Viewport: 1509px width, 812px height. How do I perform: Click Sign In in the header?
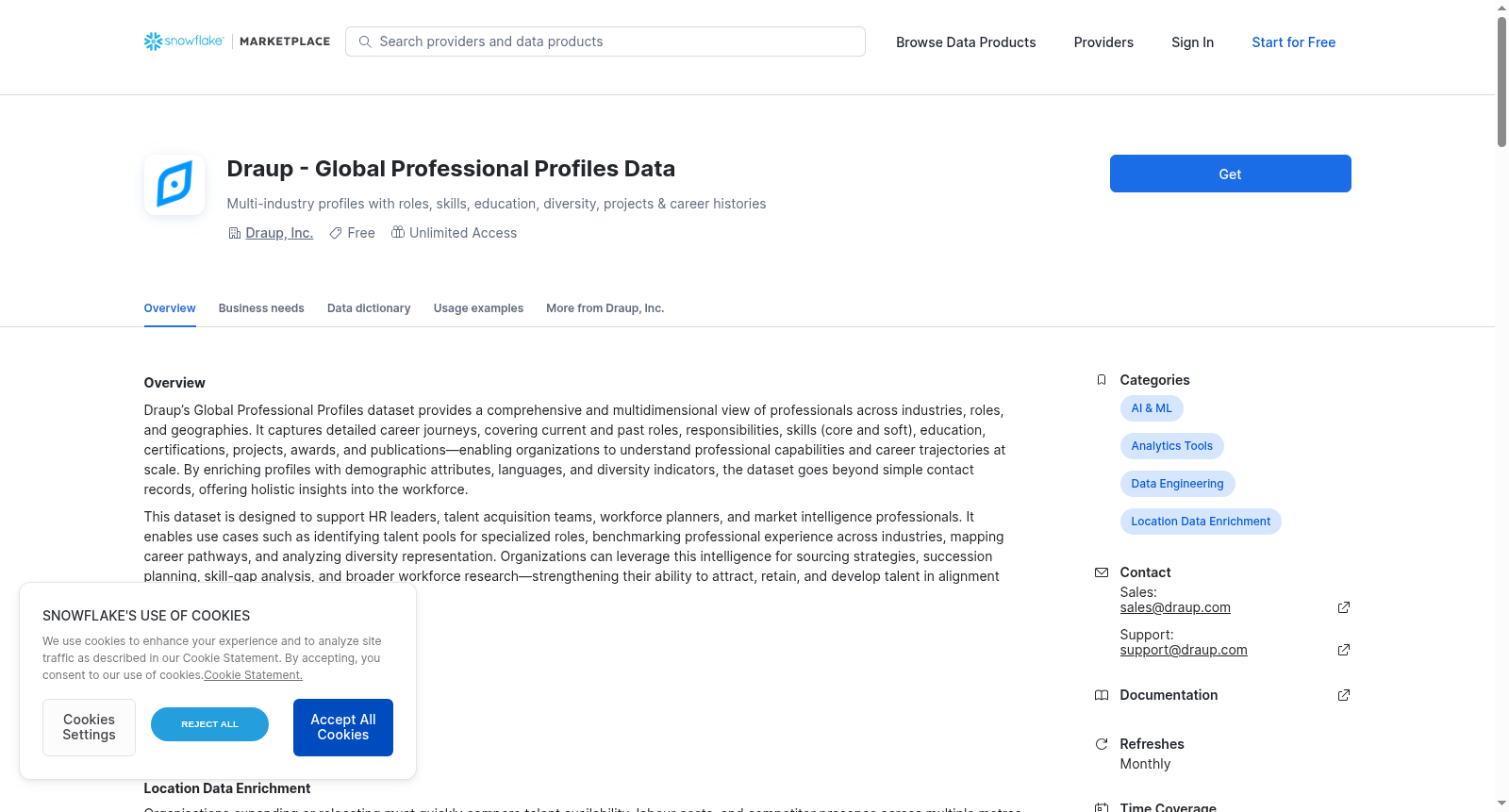(1193, 42)
